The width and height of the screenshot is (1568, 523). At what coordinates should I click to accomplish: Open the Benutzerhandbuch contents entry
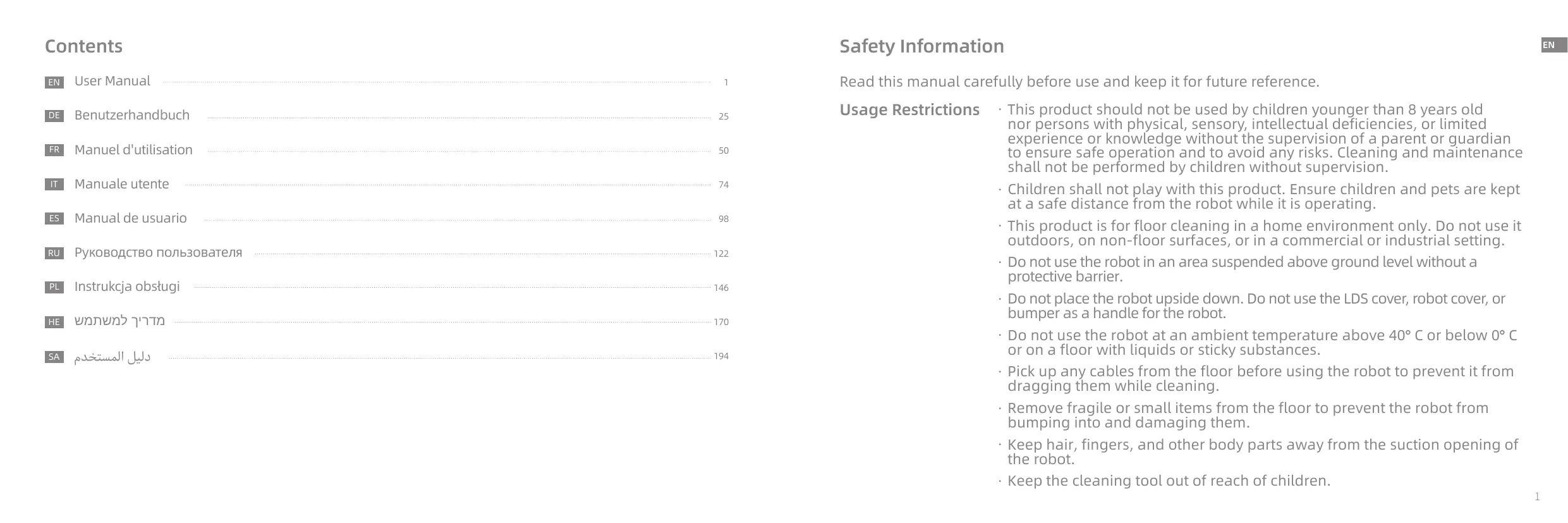coord(132,115)
